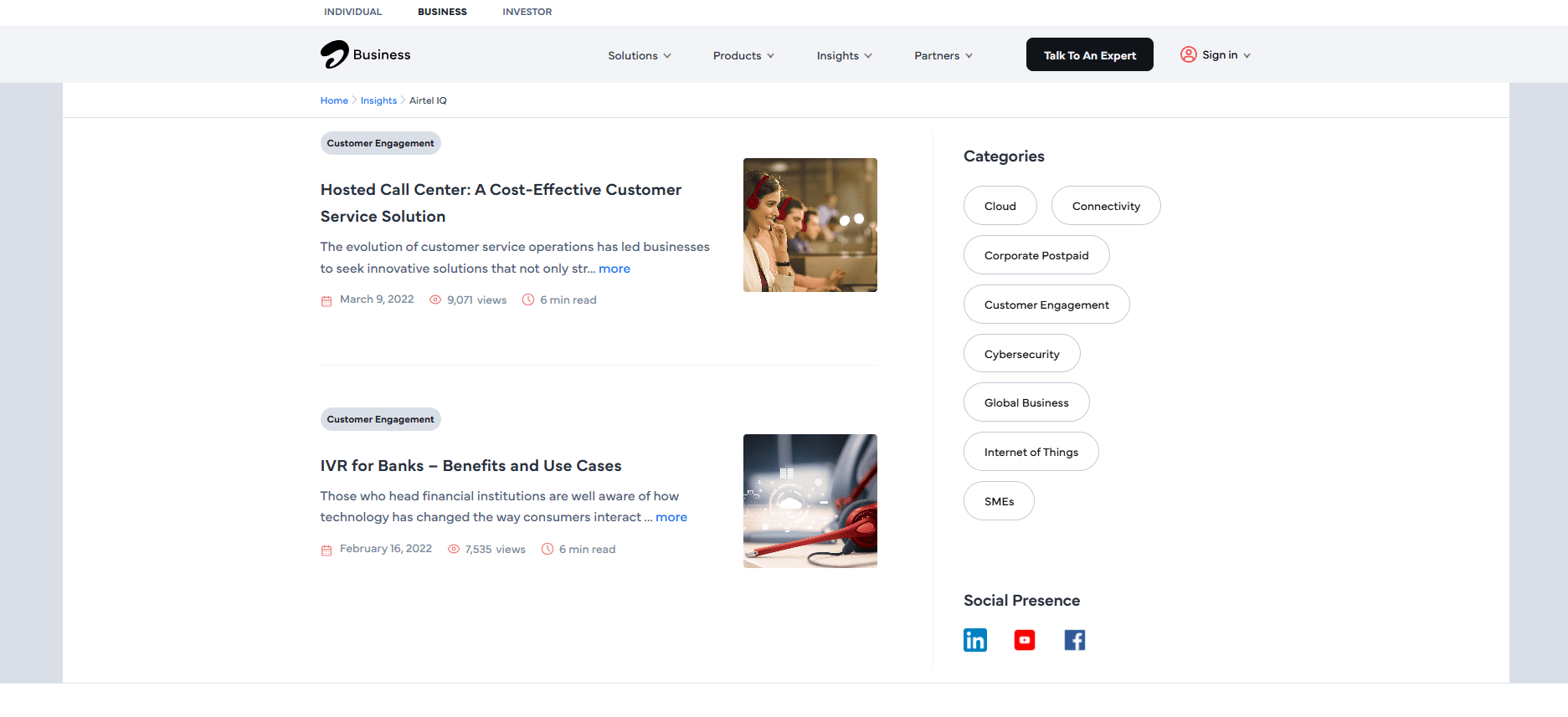Select the Internet of Things category
This screenshot has width=1568, height=717.
pos(1031,452)
